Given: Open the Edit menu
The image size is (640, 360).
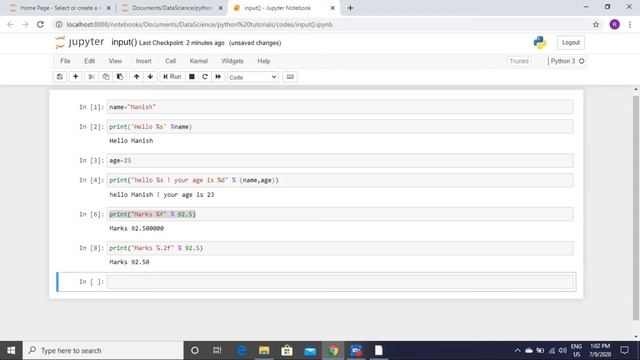Looking at the screenshot, I should pyautogui.click(x=89, y=61).
